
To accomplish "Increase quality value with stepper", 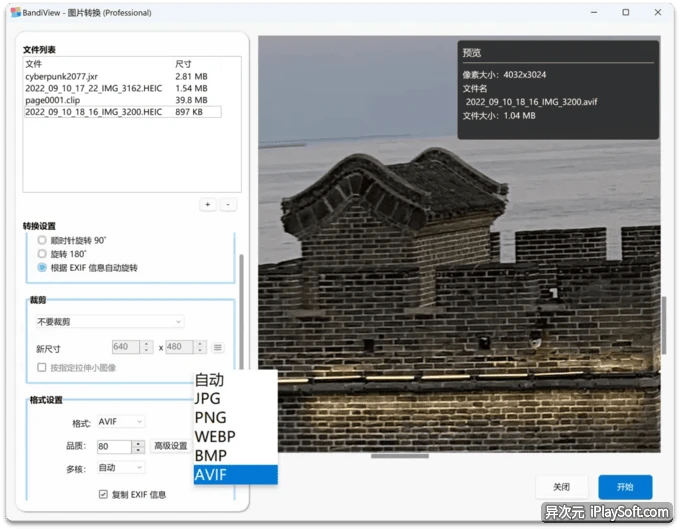I will tap(138, 444).
